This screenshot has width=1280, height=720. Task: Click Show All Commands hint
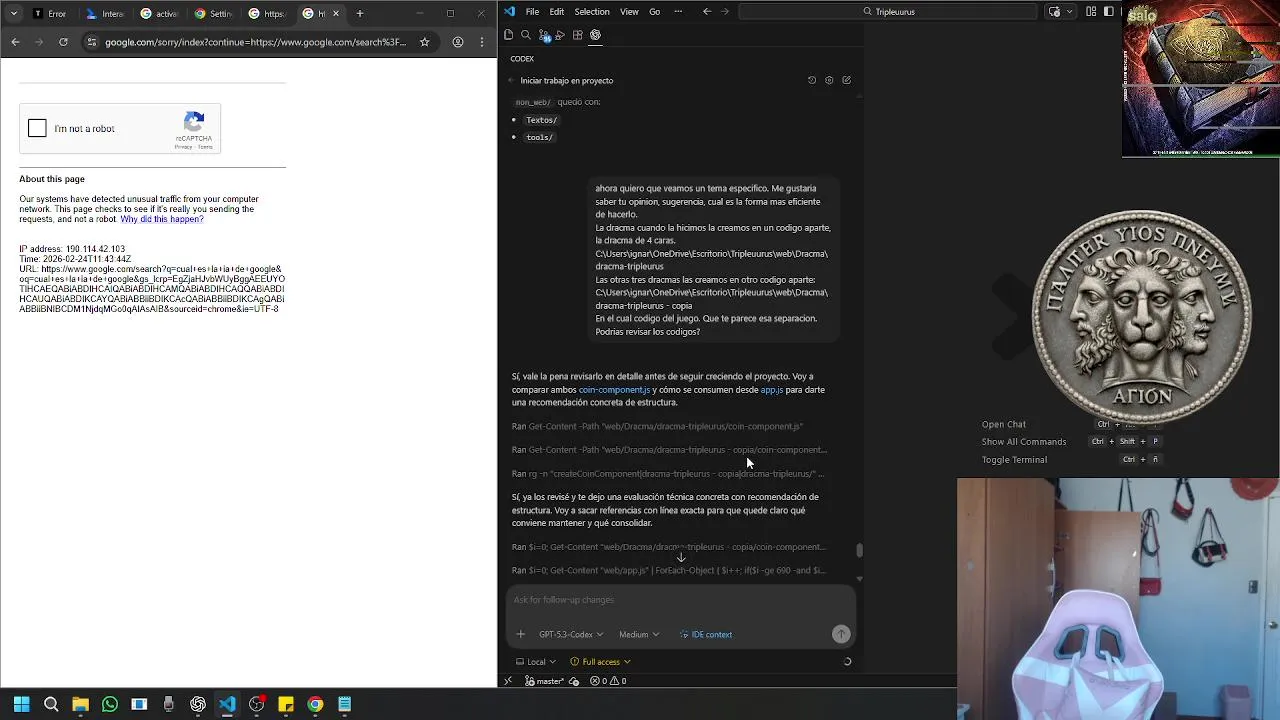pos(1024,442)
